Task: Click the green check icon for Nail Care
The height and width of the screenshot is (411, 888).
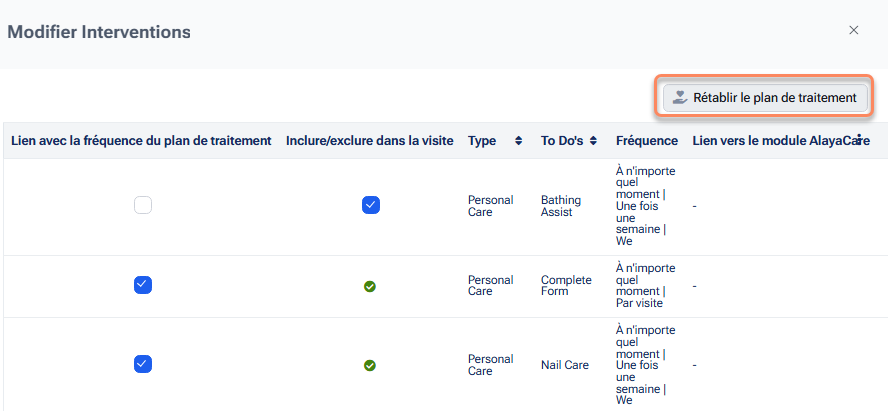Action: pyautogui.click(x=370, y=365)
